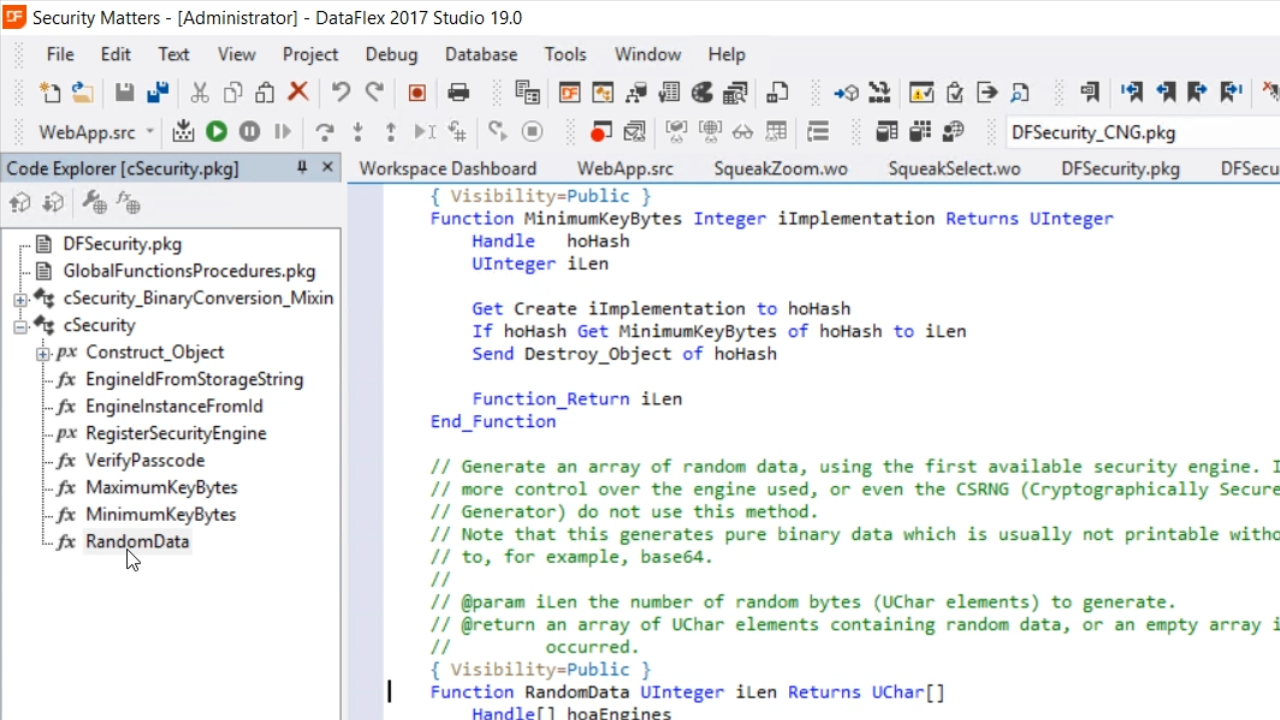Click the Print icon
Image resolution: width=1280 pixels, height=720 pixels.
click(x=459, y=93)
